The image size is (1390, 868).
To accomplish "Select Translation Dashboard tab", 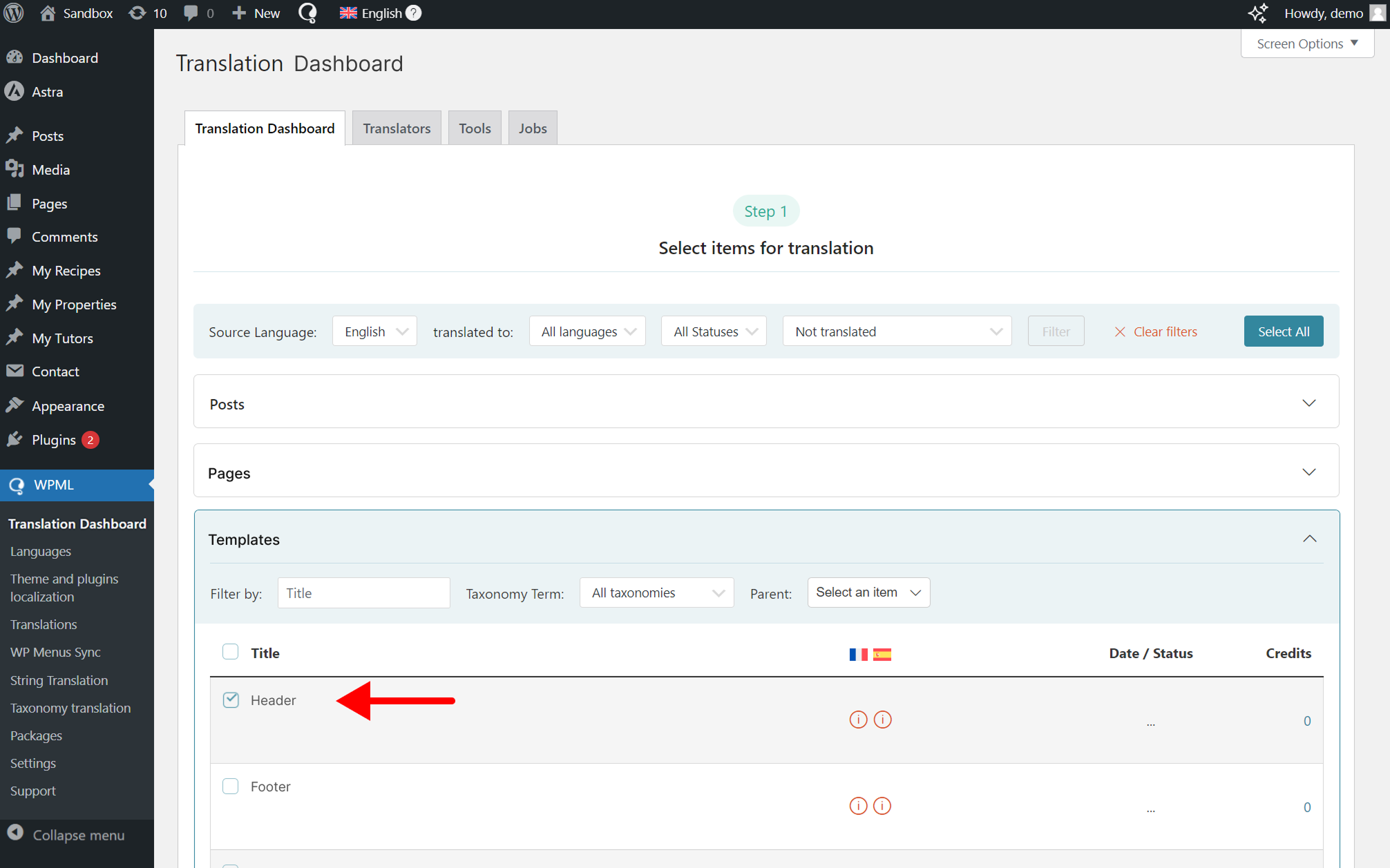I will [265, 128].
